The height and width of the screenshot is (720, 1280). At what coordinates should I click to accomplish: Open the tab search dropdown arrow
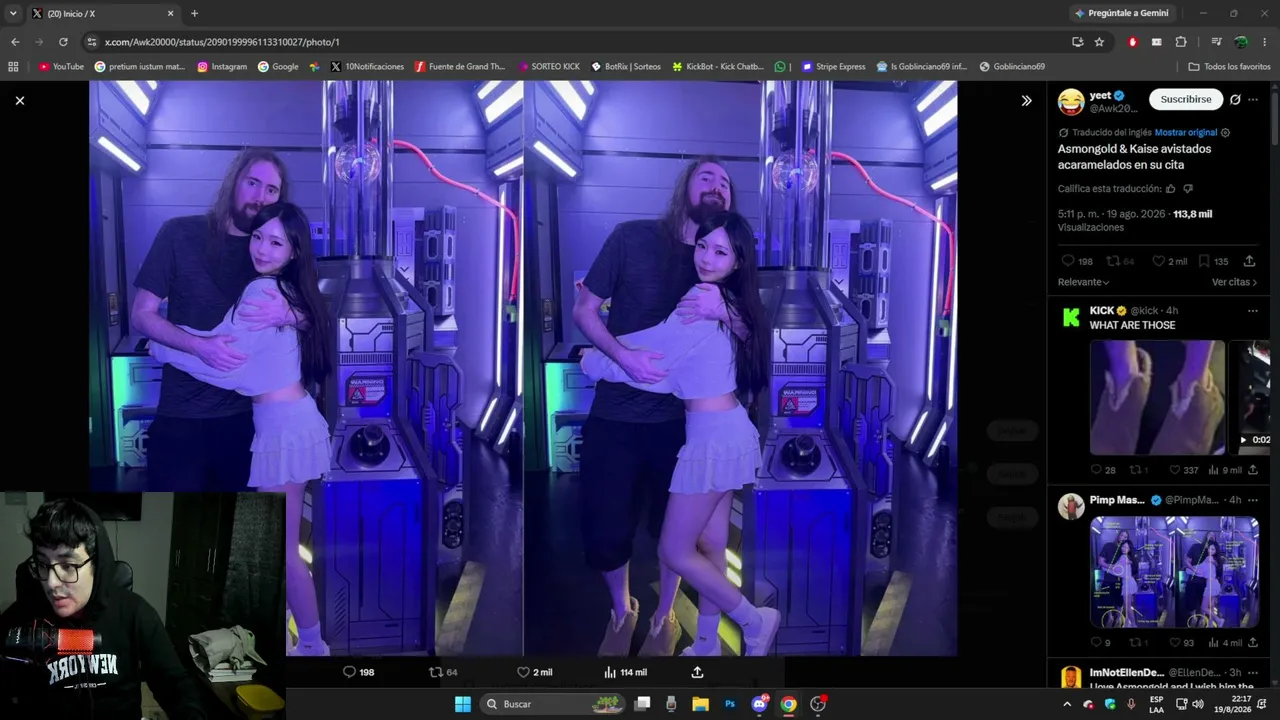[x=13, y=13]
